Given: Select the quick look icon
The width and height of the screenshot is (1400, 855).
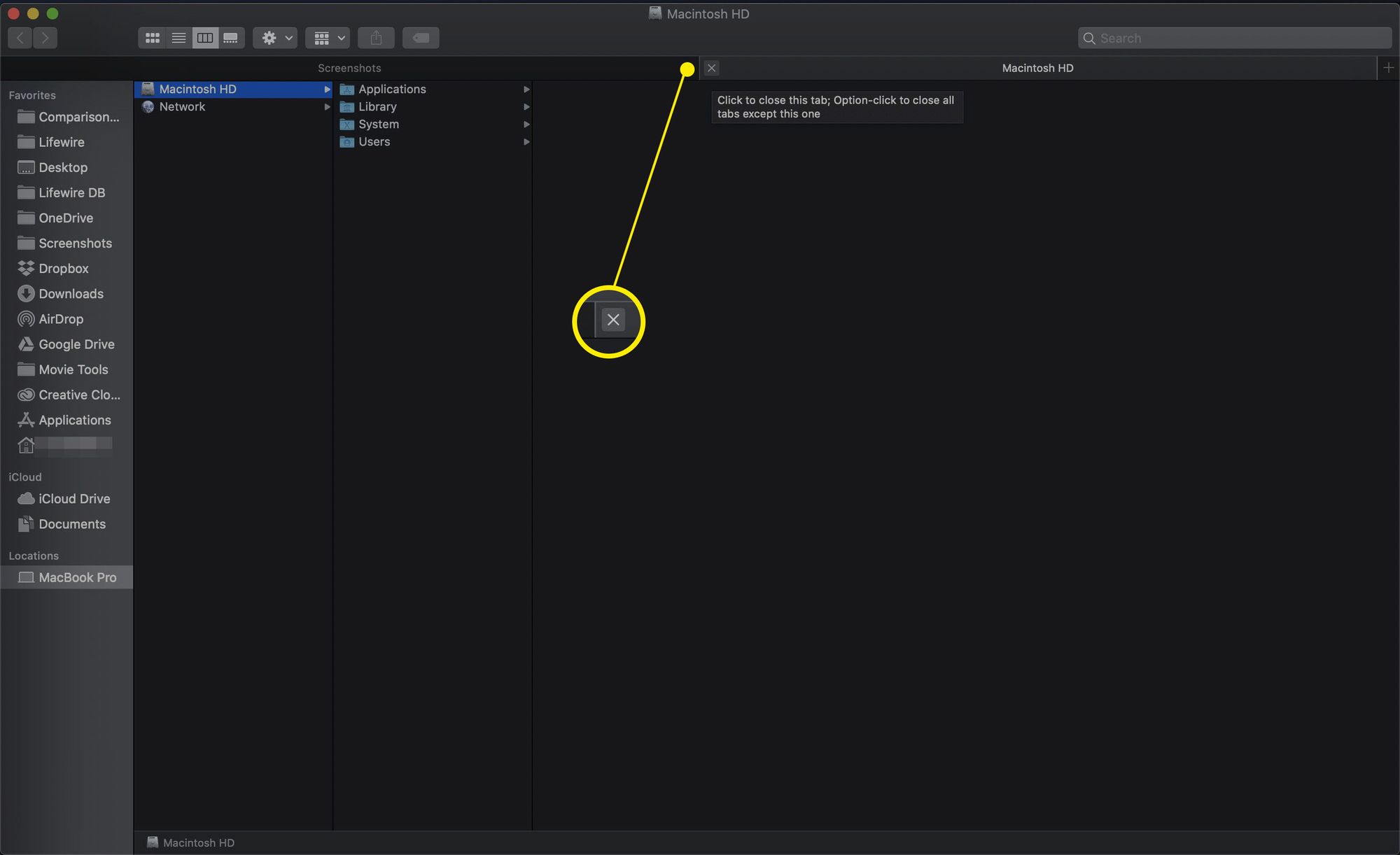Looking at the screenshot, I should (x=419, y=37).
